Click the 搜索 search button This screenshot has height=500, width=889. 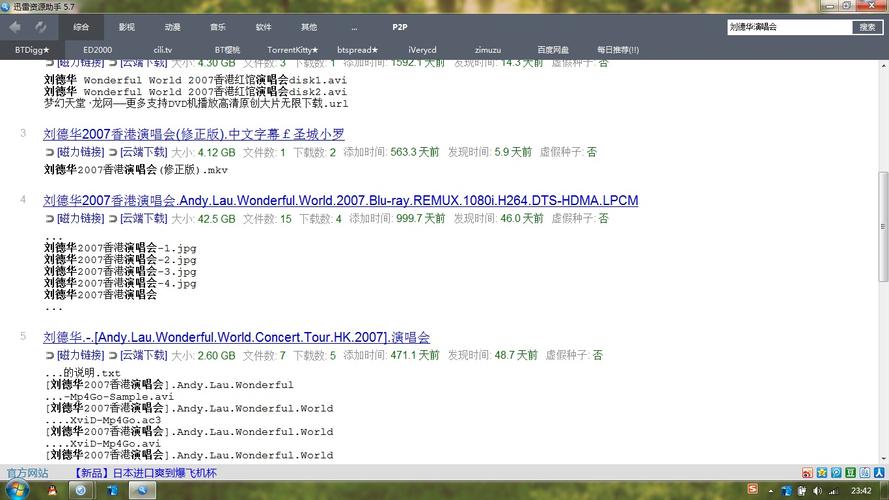[x=867, y=27]
